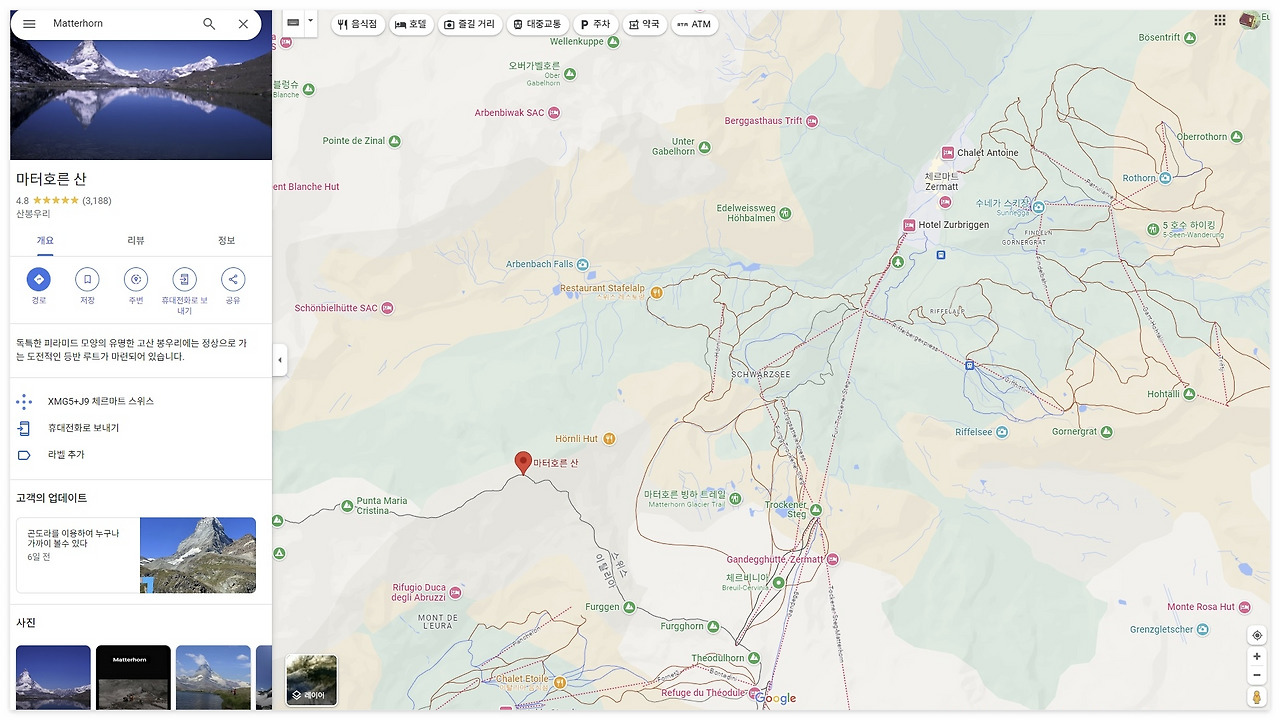1280x720 pixels.
Task: Toggle the 대중교통 transit filter
Action: 538,24
